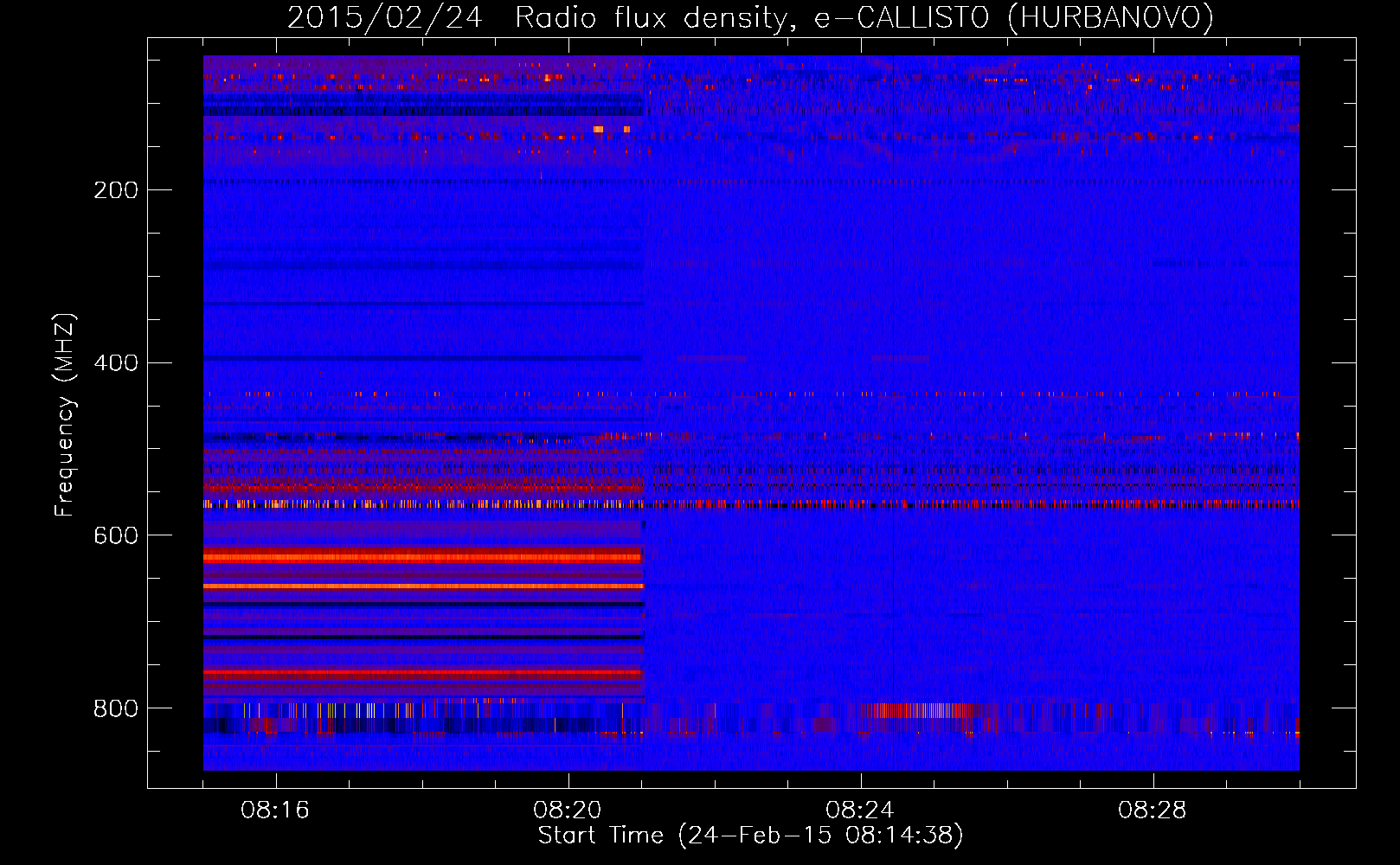Click the 08:24 time tick label
Screen dimensions: 1400x865
[x=860, y=811]
